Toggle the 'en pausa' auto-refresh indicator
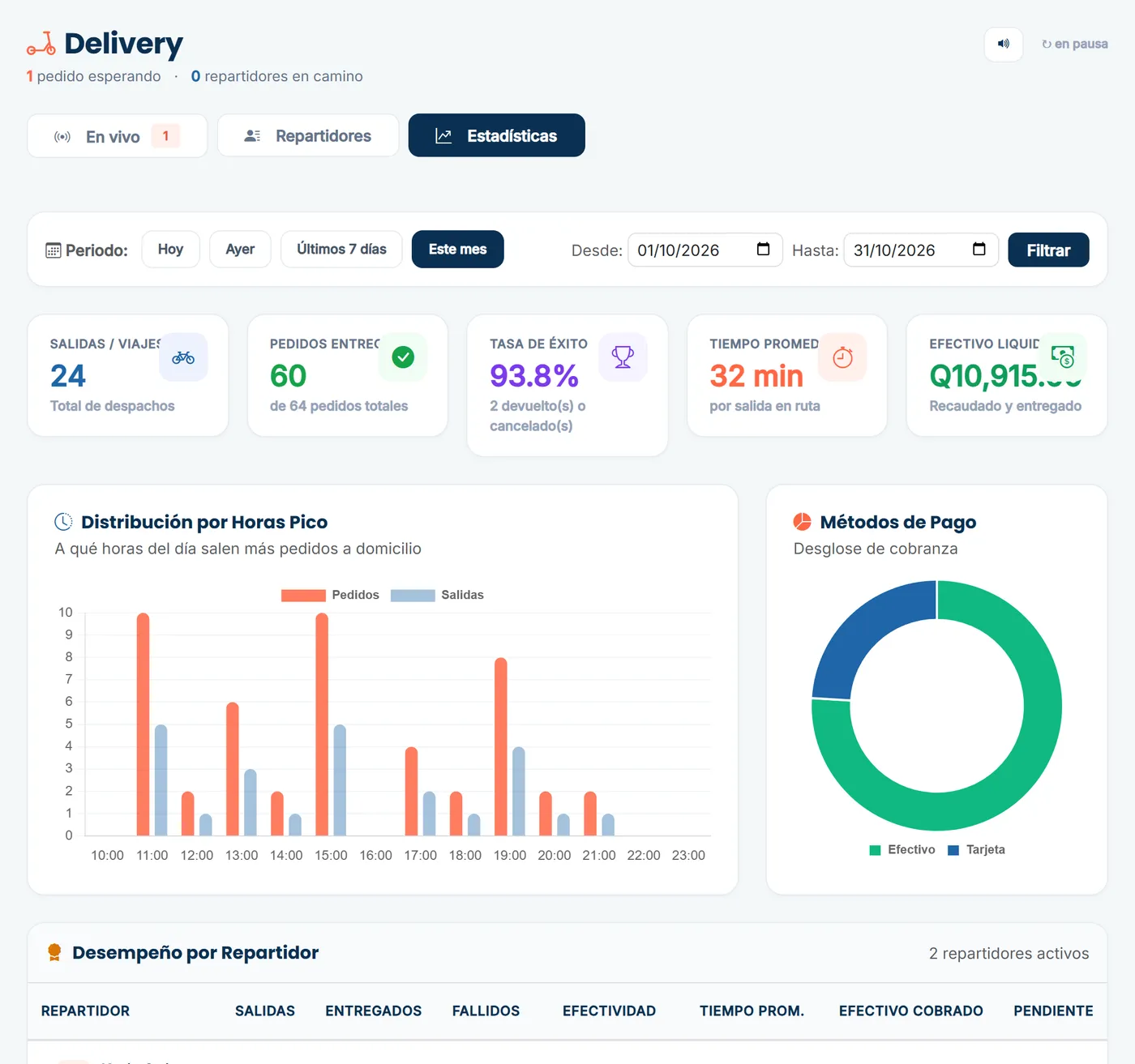 (1075, 44)
